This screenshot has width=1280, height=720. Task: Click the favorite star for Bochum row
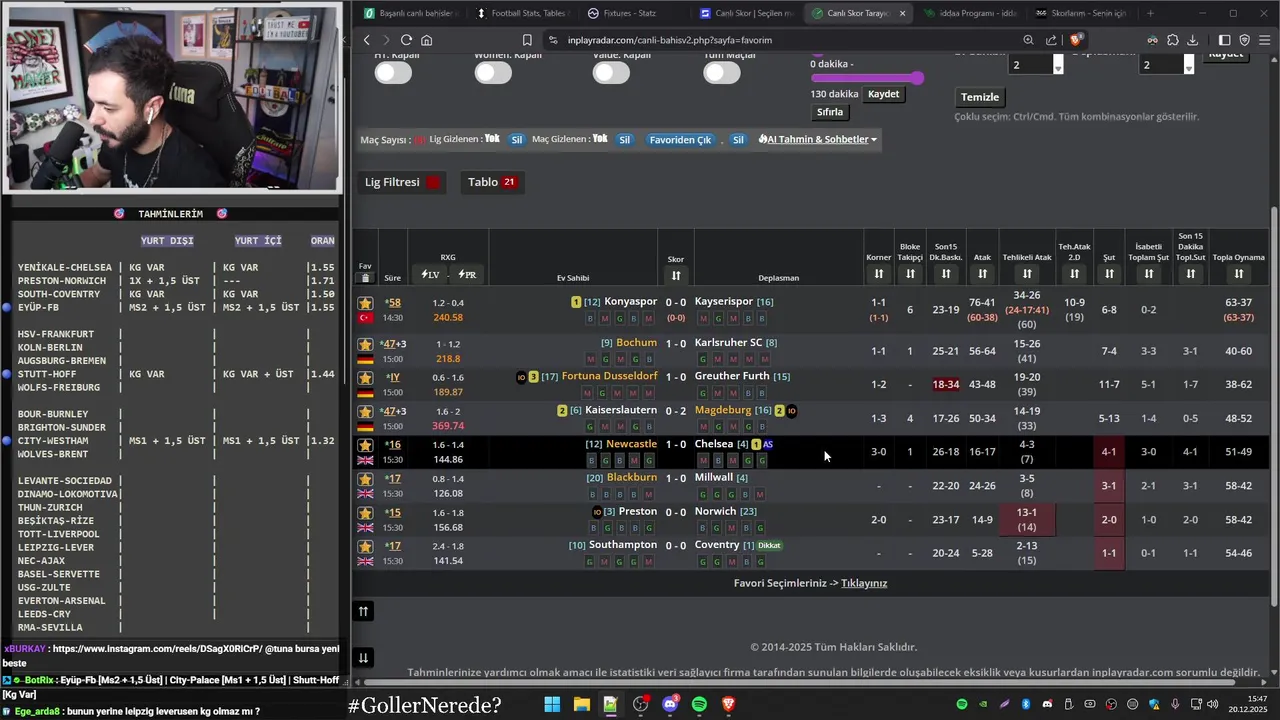point(365,344)
